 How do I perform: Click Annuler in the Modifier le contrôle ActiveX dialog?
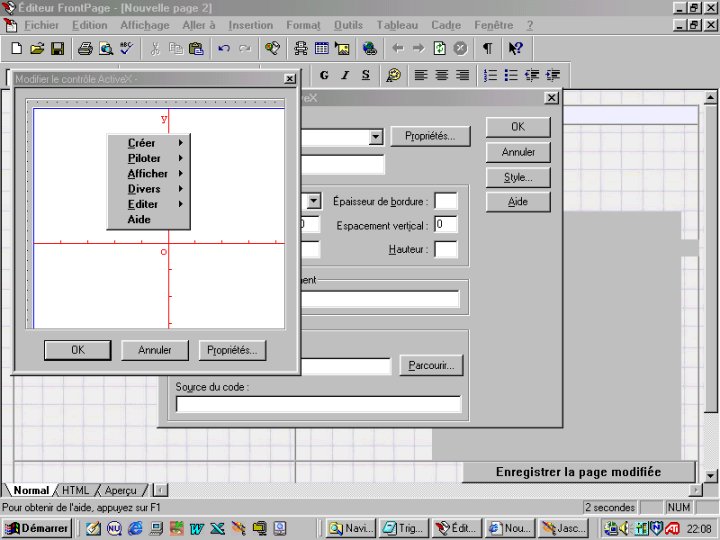tap(155, 350)
